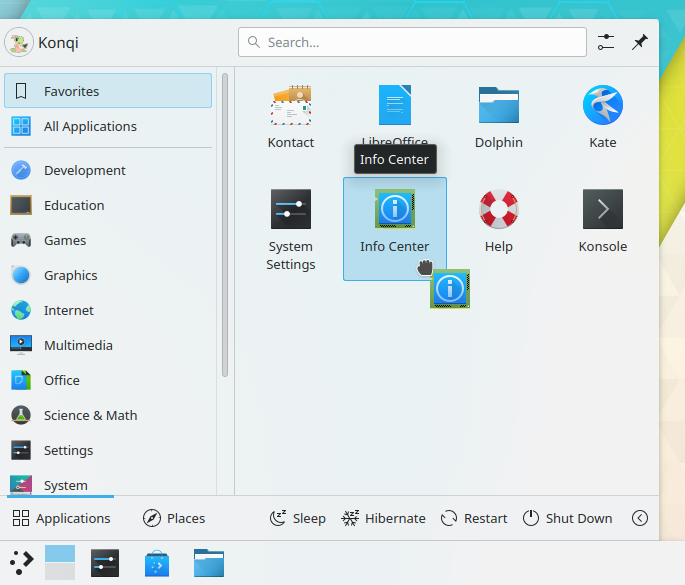Launch LibreOffice from Favorites
Viewport: 685px width, 585px height.
tap(394, 105)
